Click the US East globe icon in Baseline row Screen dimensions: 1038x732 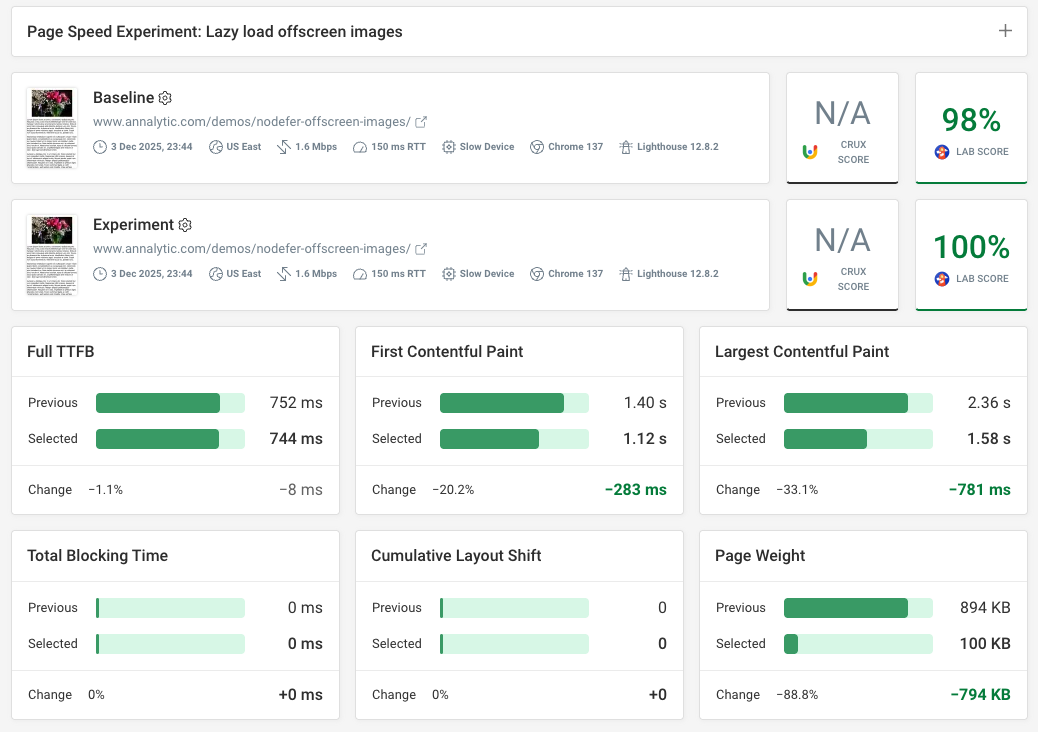216,147
